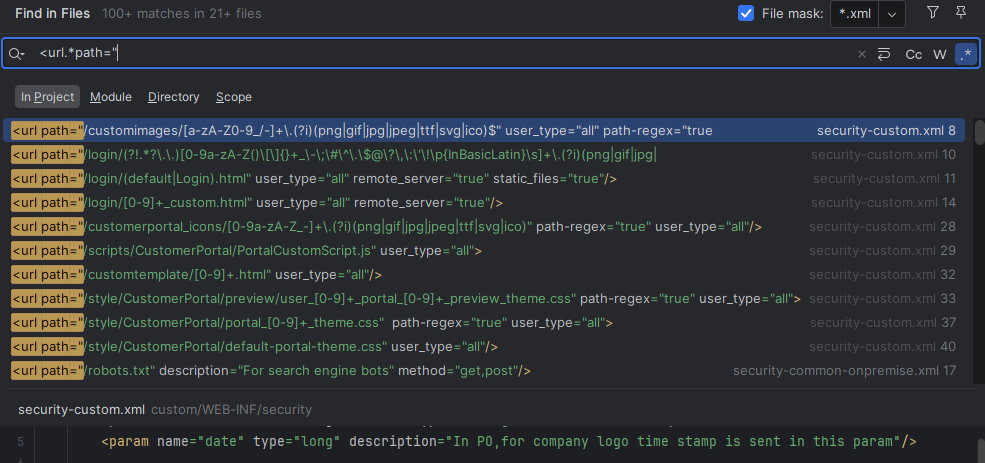Click security-custom.xml 28 file label

(883, 227)
